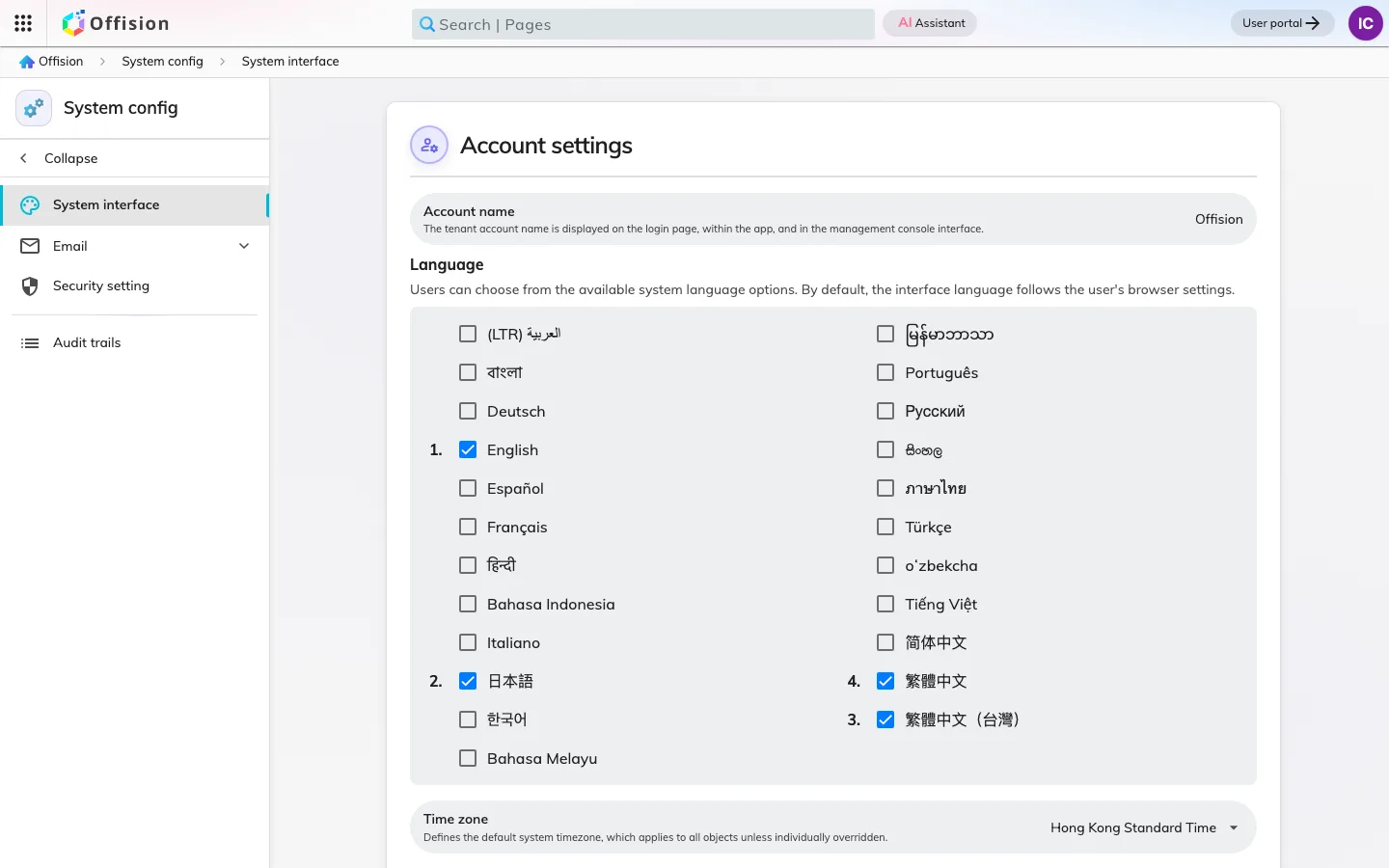
Task: Open the apps grid launcher icon
Action: (x=23, y=23)
